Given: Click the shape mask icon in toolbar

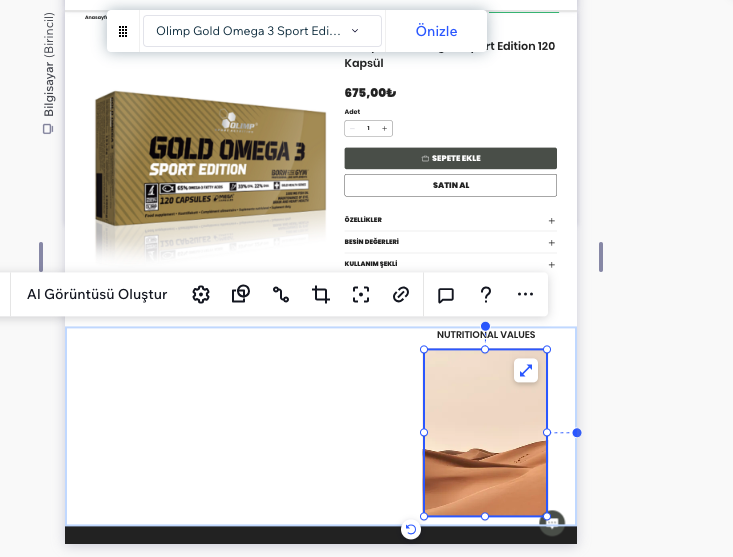Looking at the screenshot, I should pos(241,294).
